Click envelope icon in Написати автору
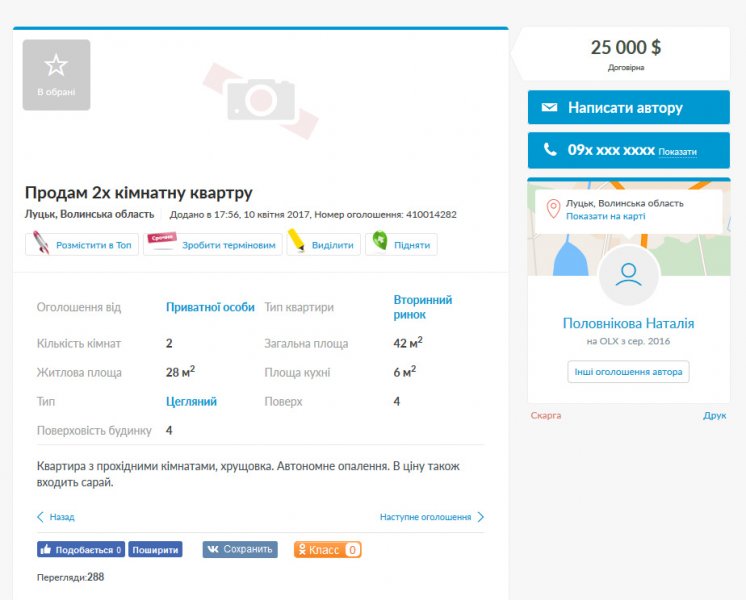Screen dimensions: 746x600 click(549, 108)
